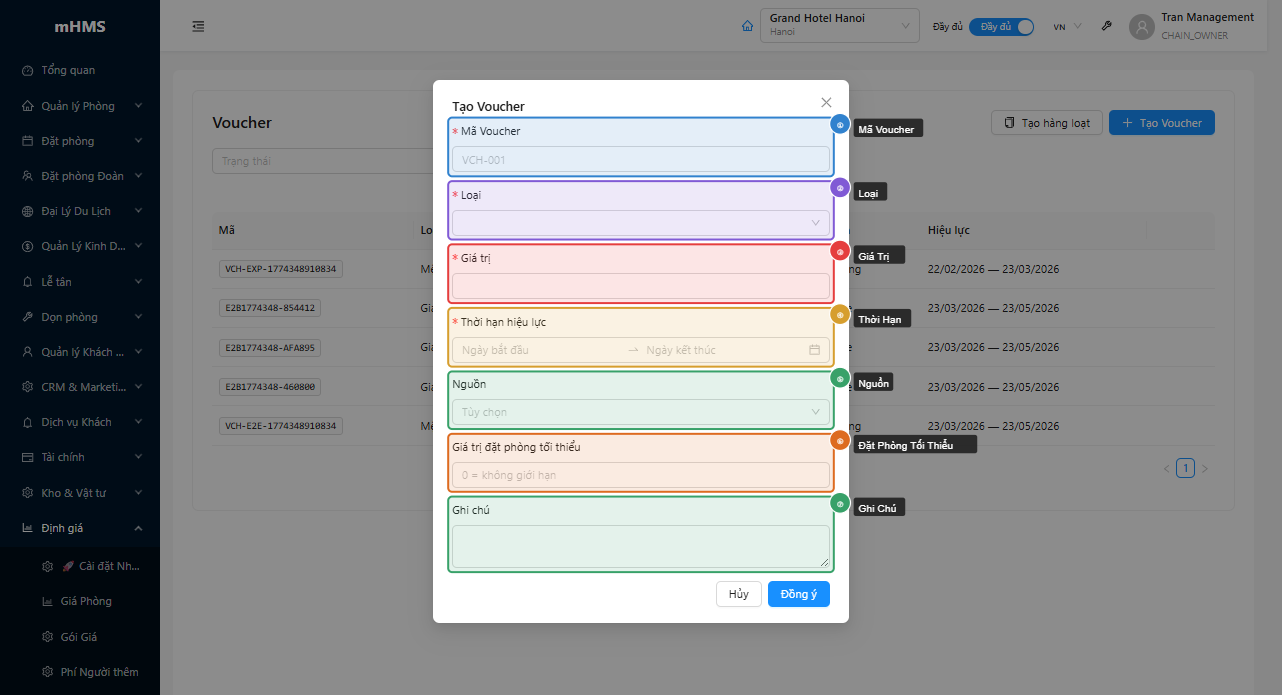Screen dimensions: 1282x695
Task: Click the user avatar icon
Action: (1141, 27)
